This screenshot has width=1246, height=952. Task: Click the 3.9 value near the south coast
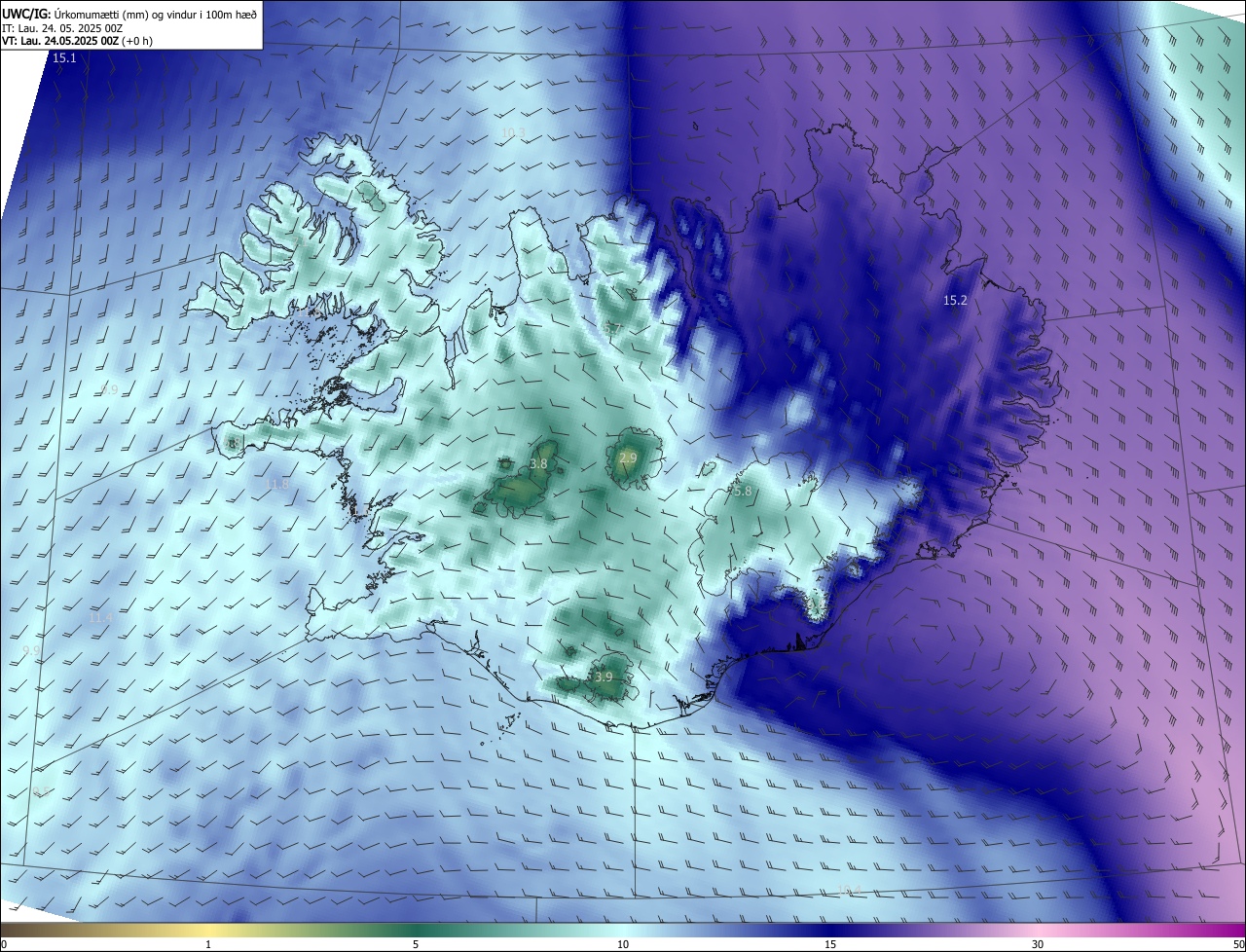pos(604,677)
